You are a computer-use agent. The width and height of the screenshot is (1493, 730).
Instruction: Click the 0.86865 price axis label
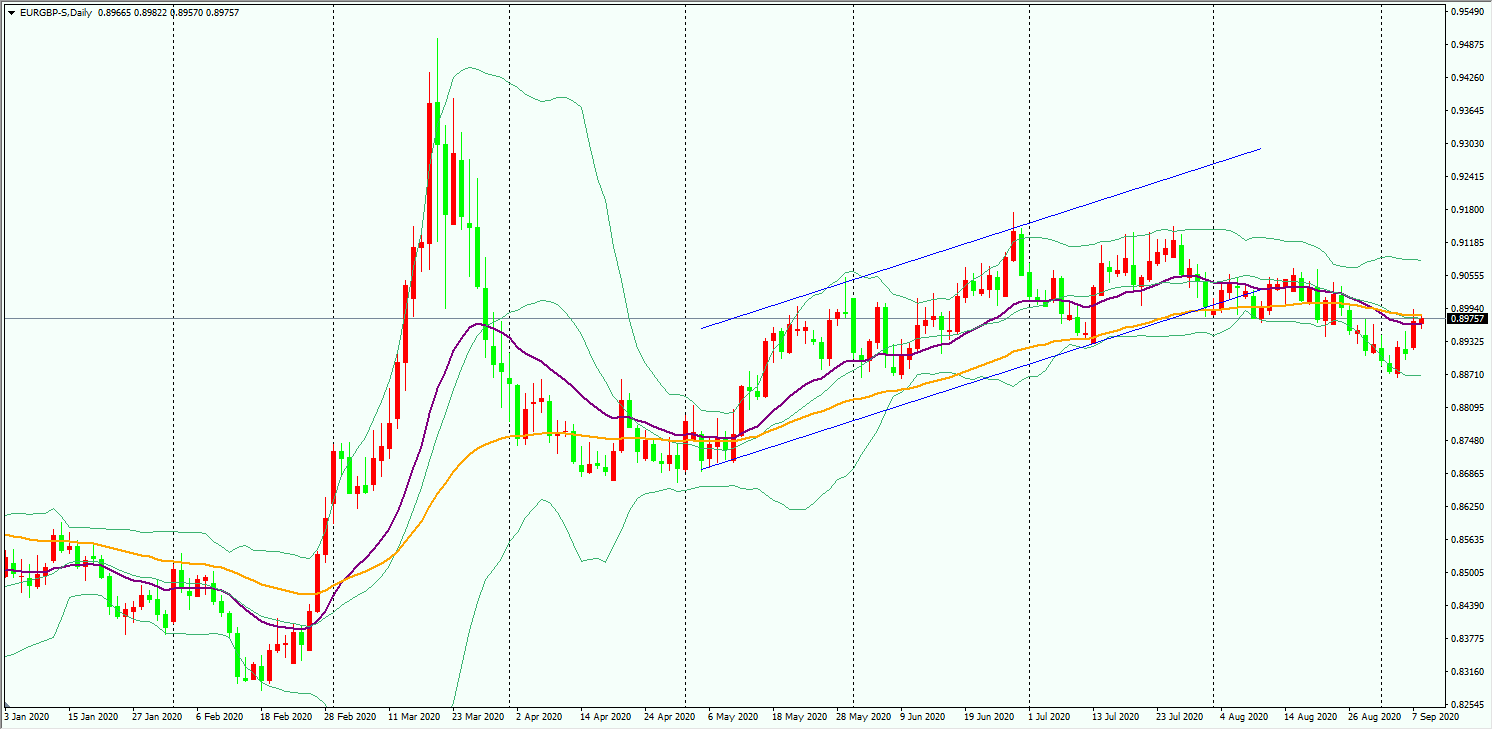point(1467,474)
